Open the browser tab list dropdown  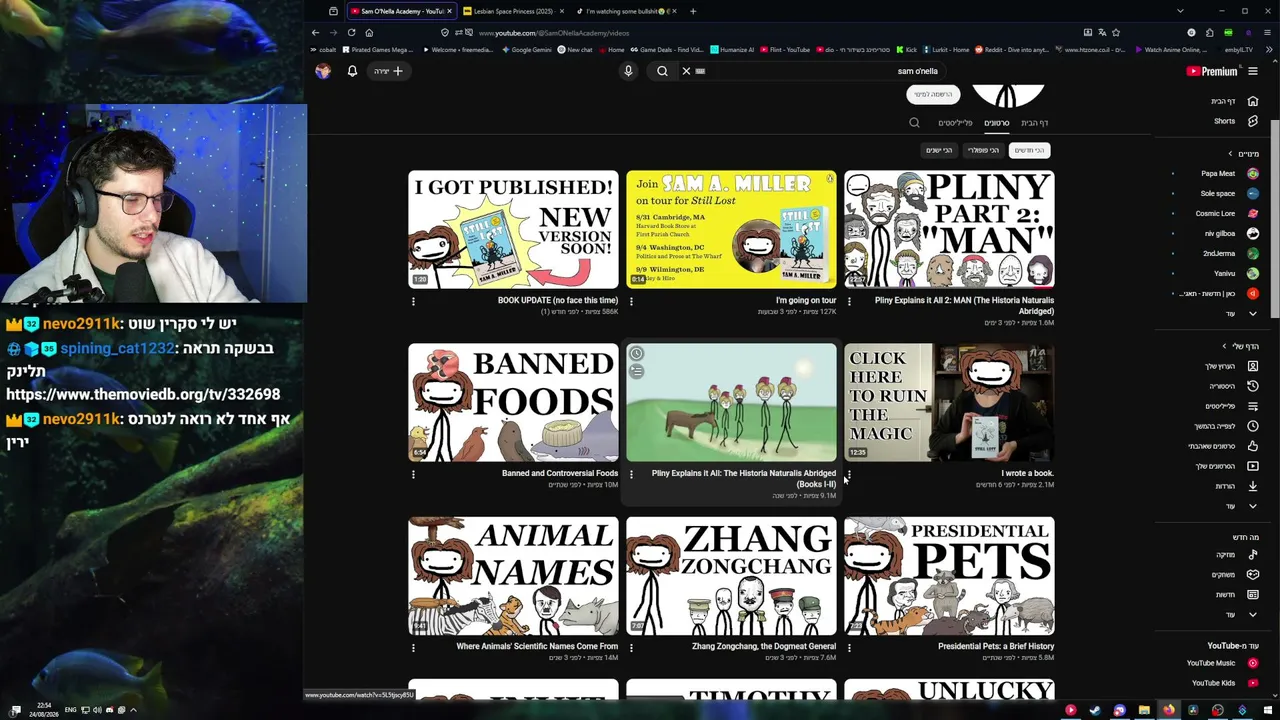tap(1180, 11)
